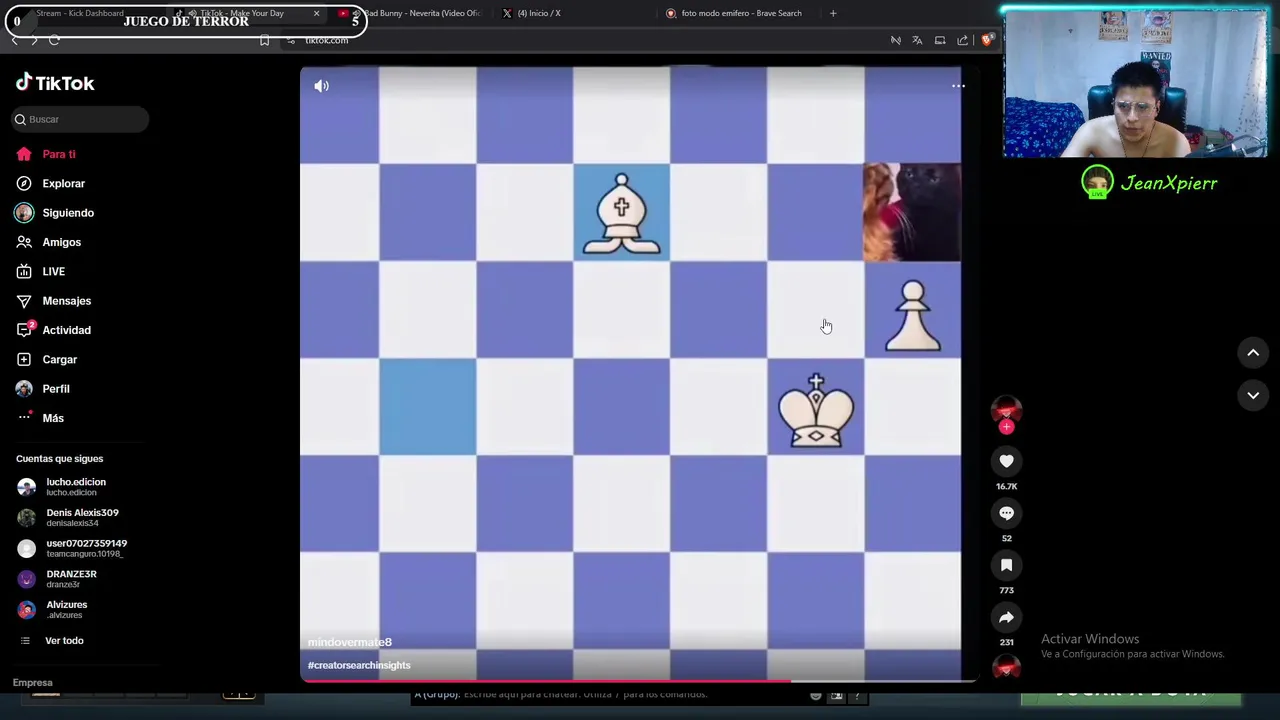
Task: Seek on the video progress bar
Action: pos(638,681)
